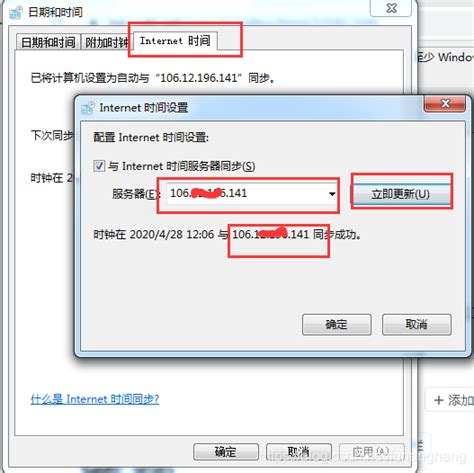The height and width of the screenshot is (473, 474).
Task: Click the 服务器 server address input field
Action: 252,193
